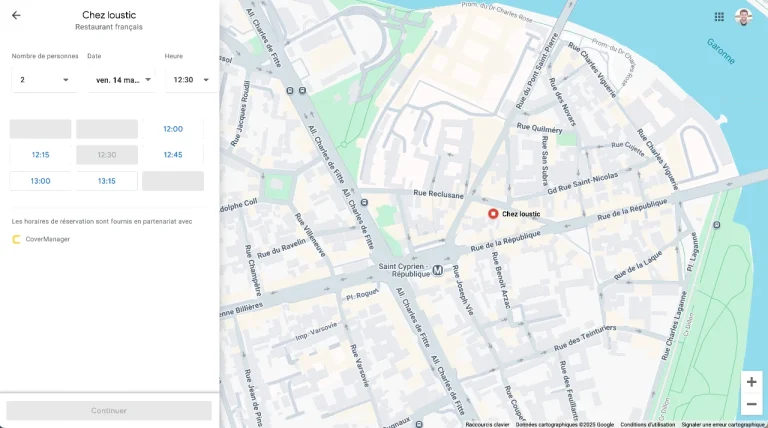Pick the 12:45 reservation time
The height and width of the screenshot is (428, 768).
click(173, 155)
